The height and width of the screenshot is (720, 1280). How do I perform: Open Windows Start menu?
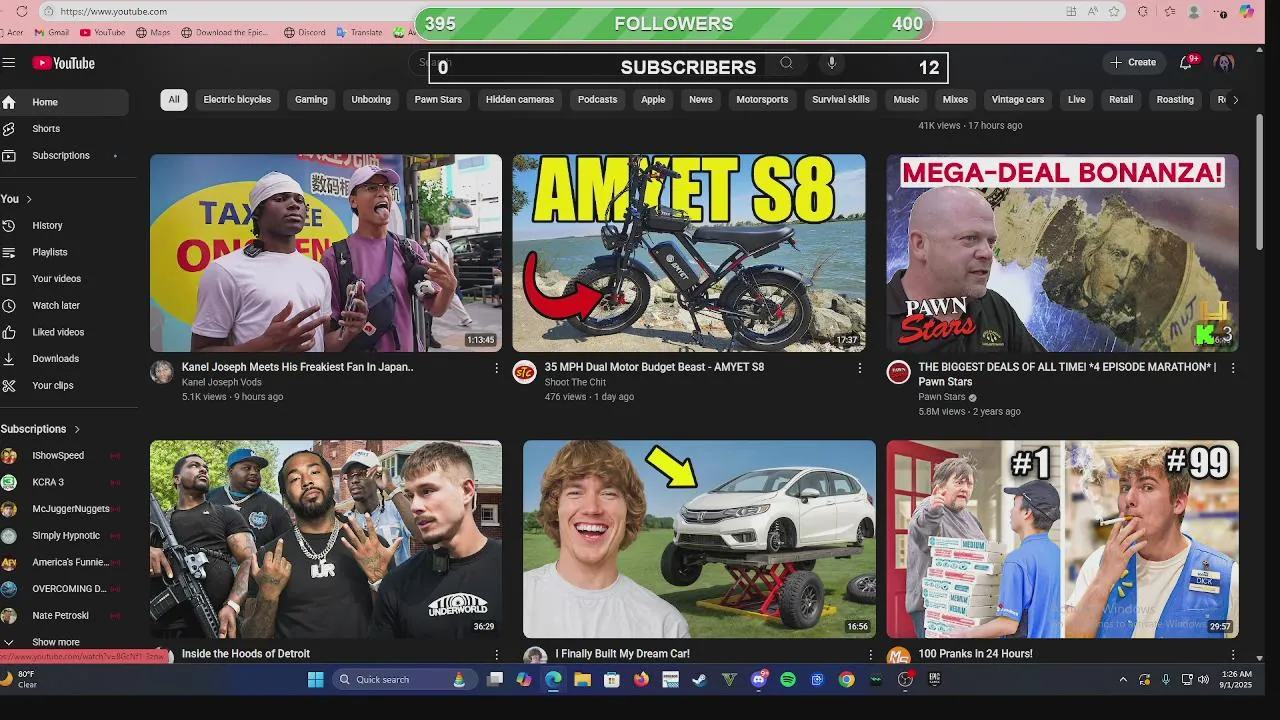pyautogui.click(x=316, y=680)
